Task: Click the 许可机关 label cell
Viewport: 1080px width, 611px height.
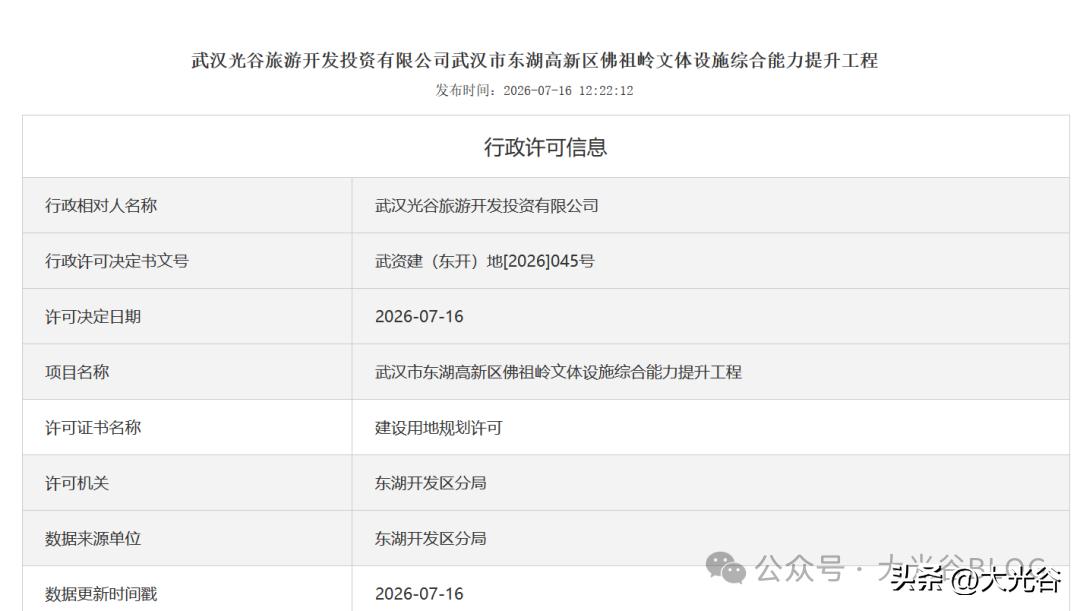Action: pos(187,483)
